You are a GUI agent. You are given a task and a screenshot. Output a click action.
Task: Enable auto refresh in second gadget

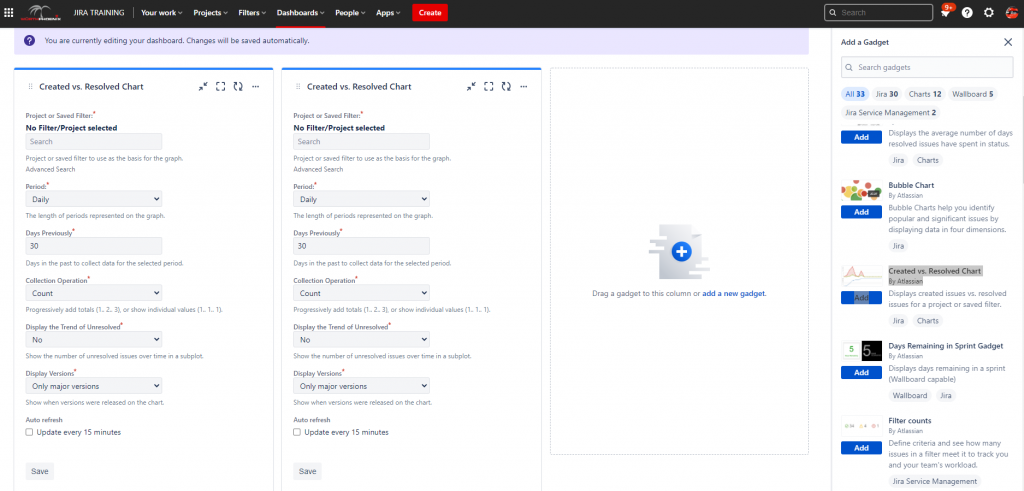(x=296, y=432)
